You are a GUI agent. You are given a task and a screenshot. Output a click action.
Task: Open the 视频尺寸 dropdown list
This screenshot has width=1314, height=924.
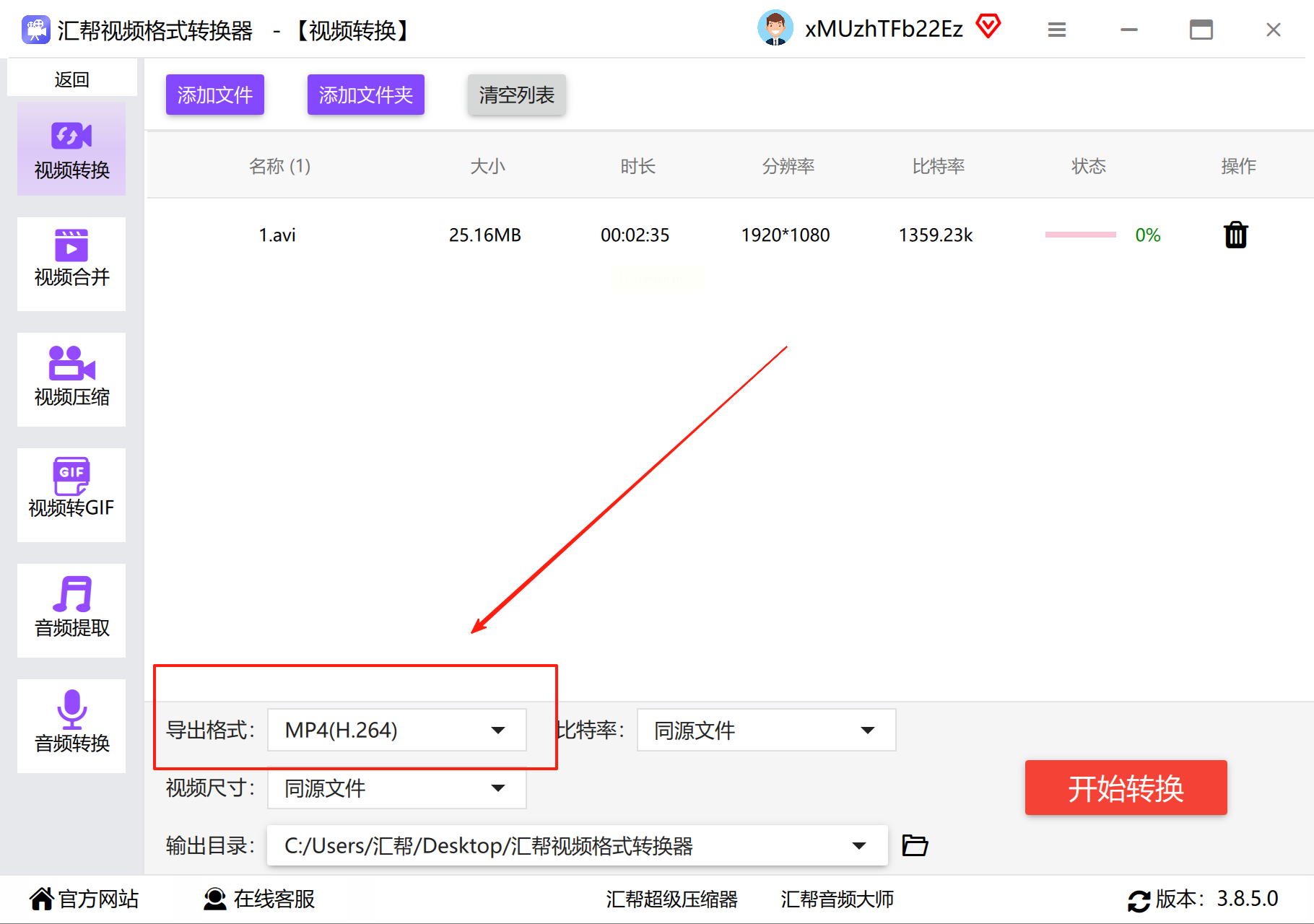[396, 788]
